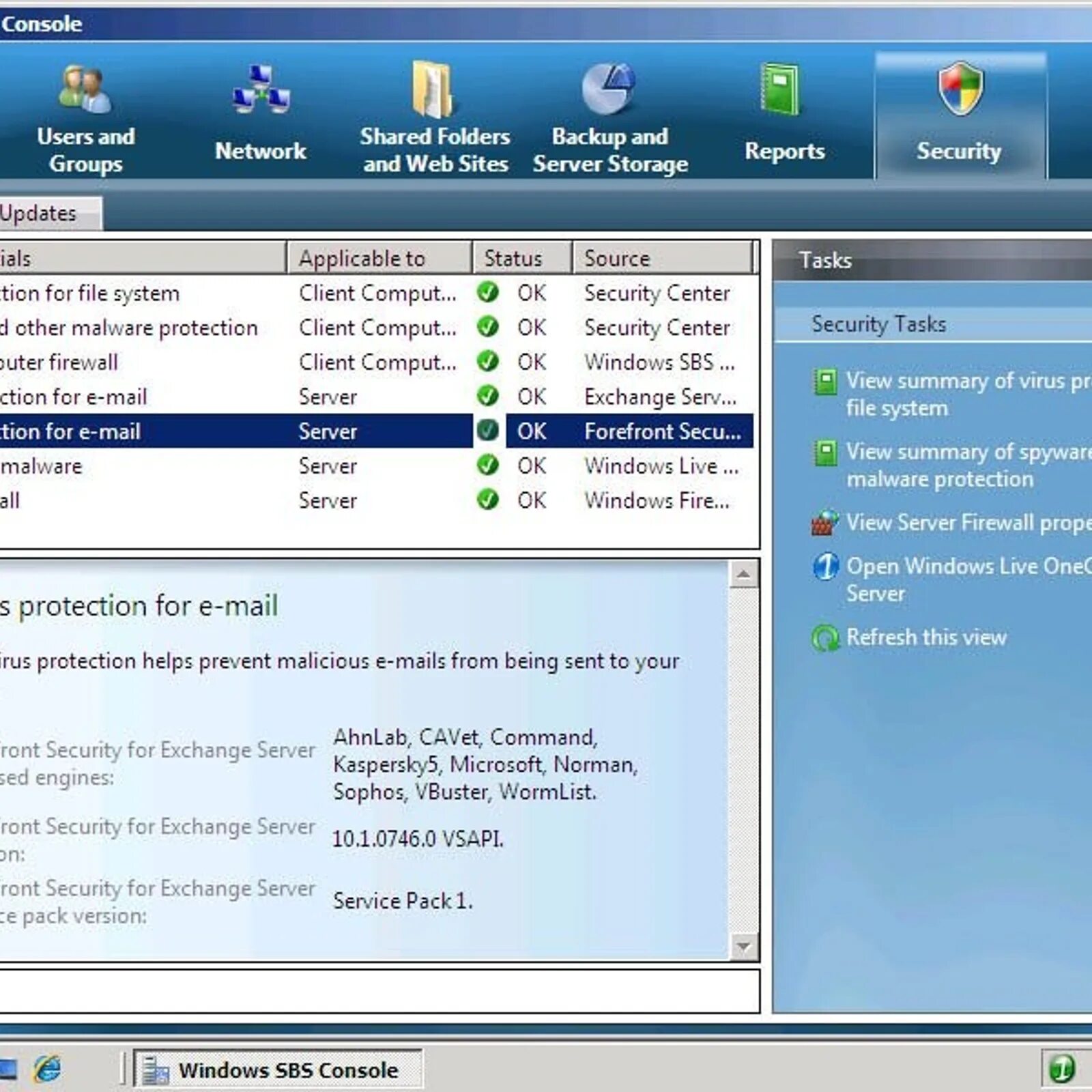Viewport: 1092px width, 1092px height.
Task: Click Refresh this view link
Action: point(926,637)
